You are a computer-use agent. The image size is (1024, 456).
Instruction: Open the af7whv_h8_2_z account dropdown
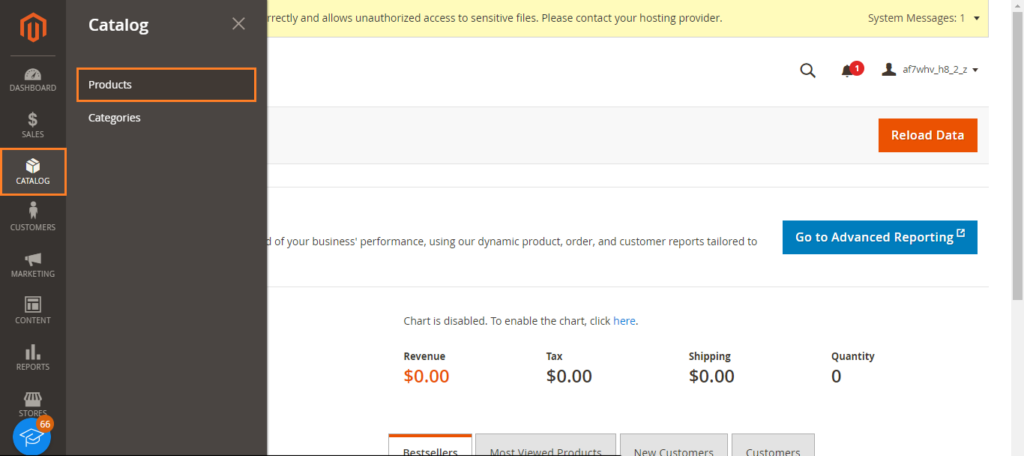tap(930, 70)
